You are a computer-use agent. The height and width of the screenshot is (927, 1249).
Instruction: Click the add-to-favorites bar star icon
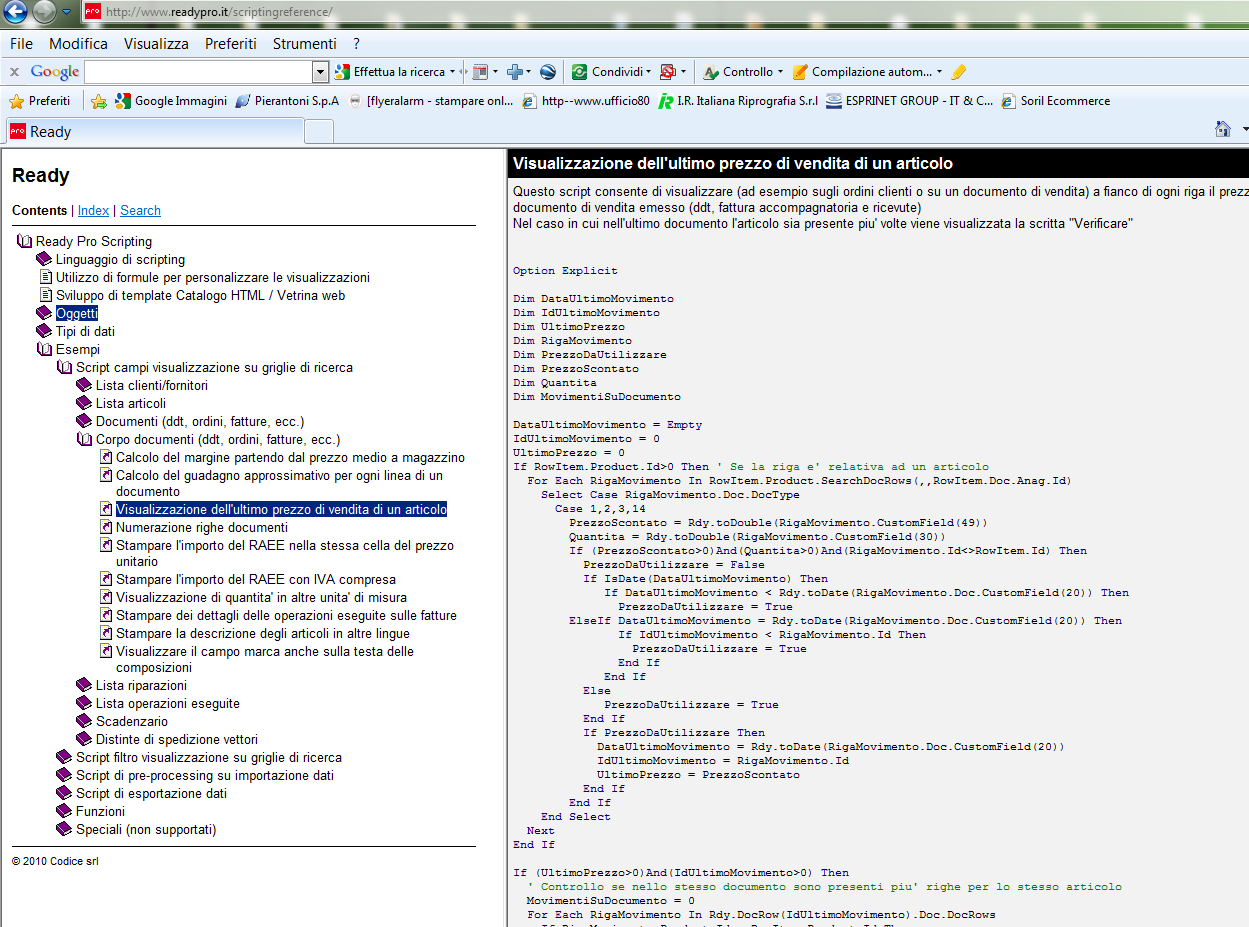pos(99,101)
